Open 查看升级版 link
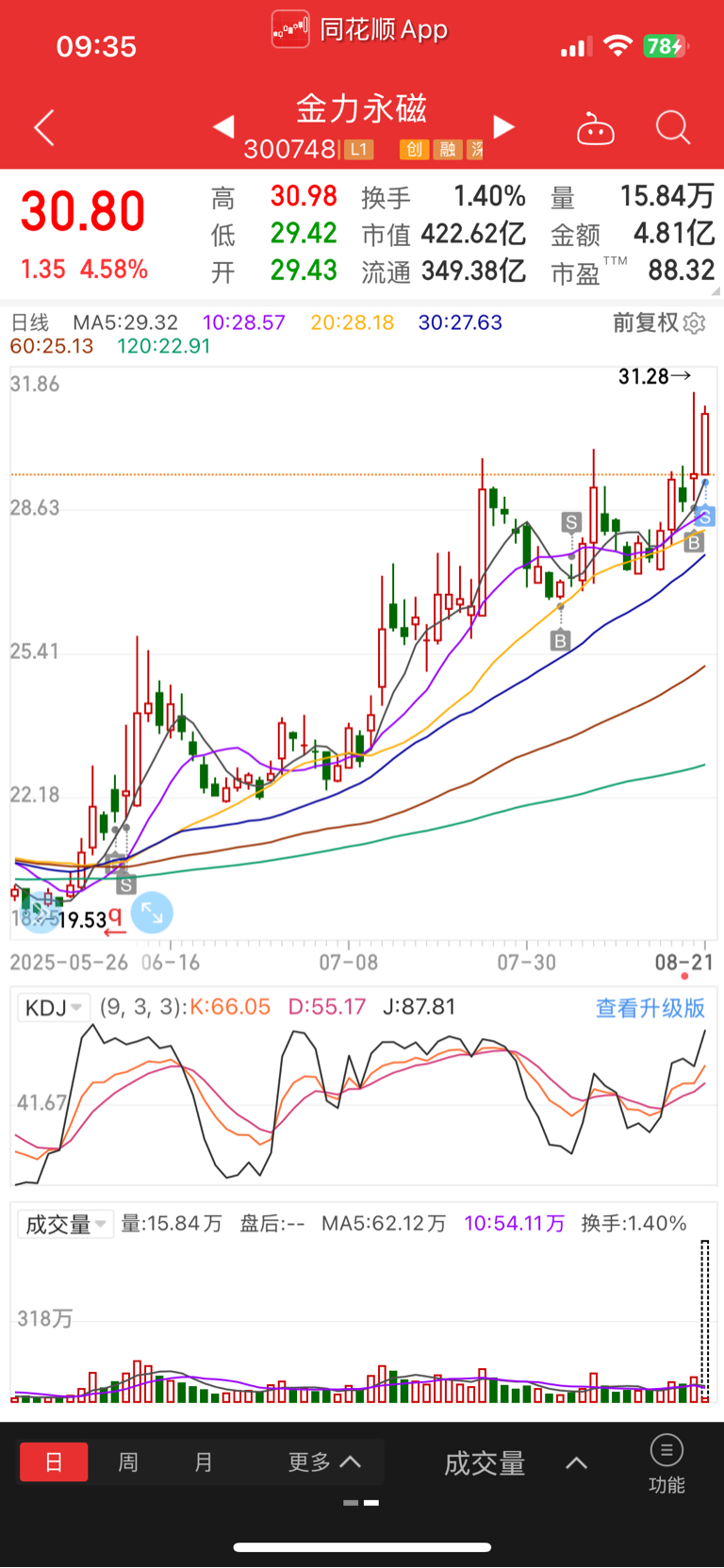This screenshot has width=724, height=1568. (x=650, y=1008)
